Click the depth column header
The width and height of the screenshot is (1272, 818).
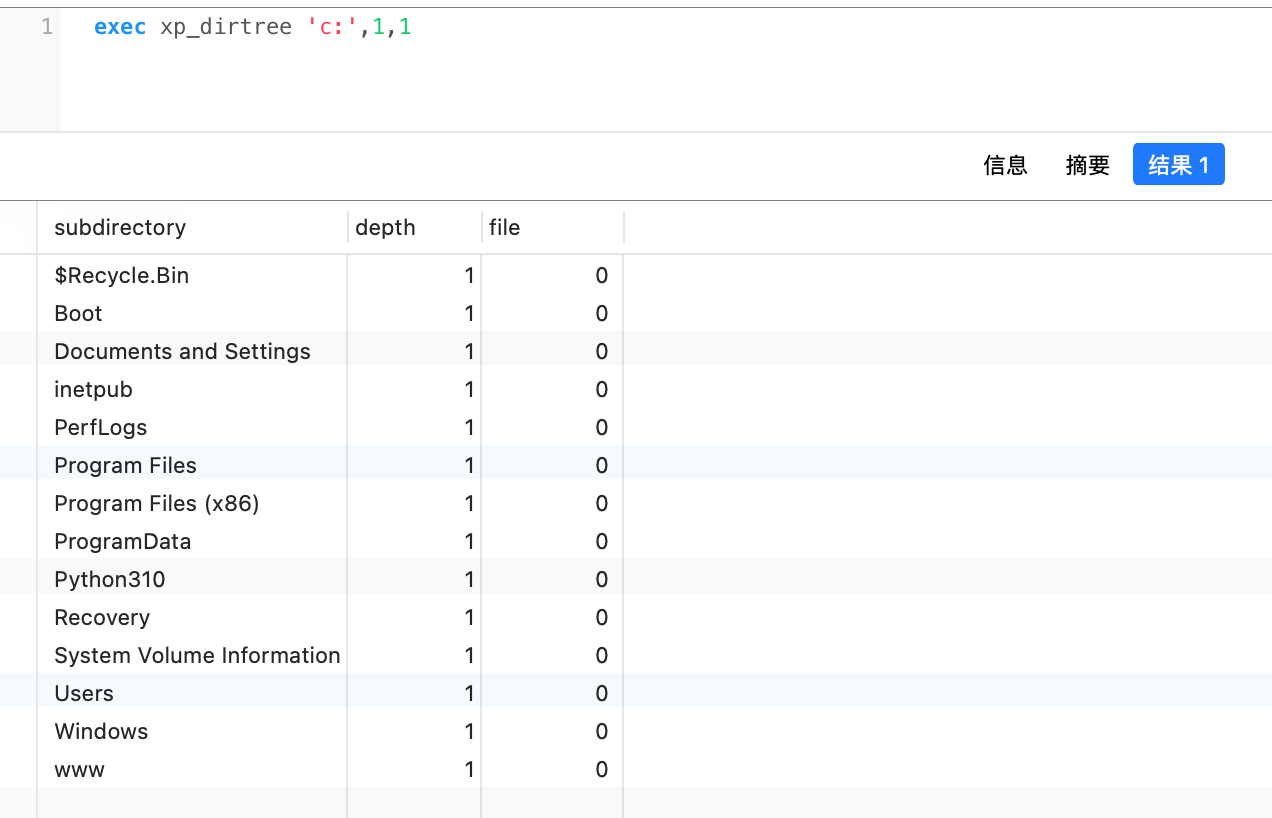coord(385,228)
